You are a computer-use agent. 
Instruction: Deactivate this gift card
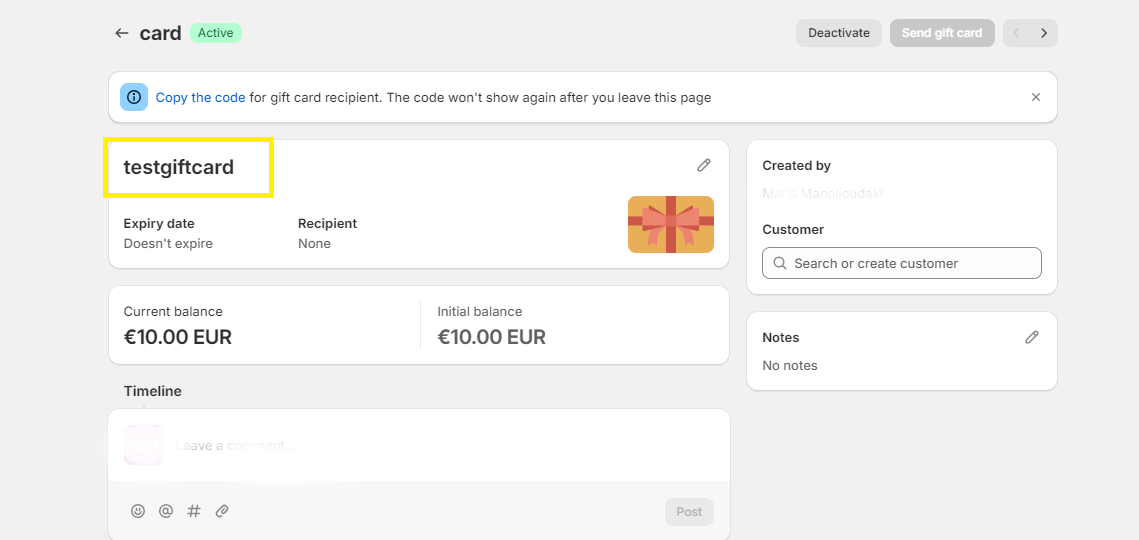pos(839,33)
